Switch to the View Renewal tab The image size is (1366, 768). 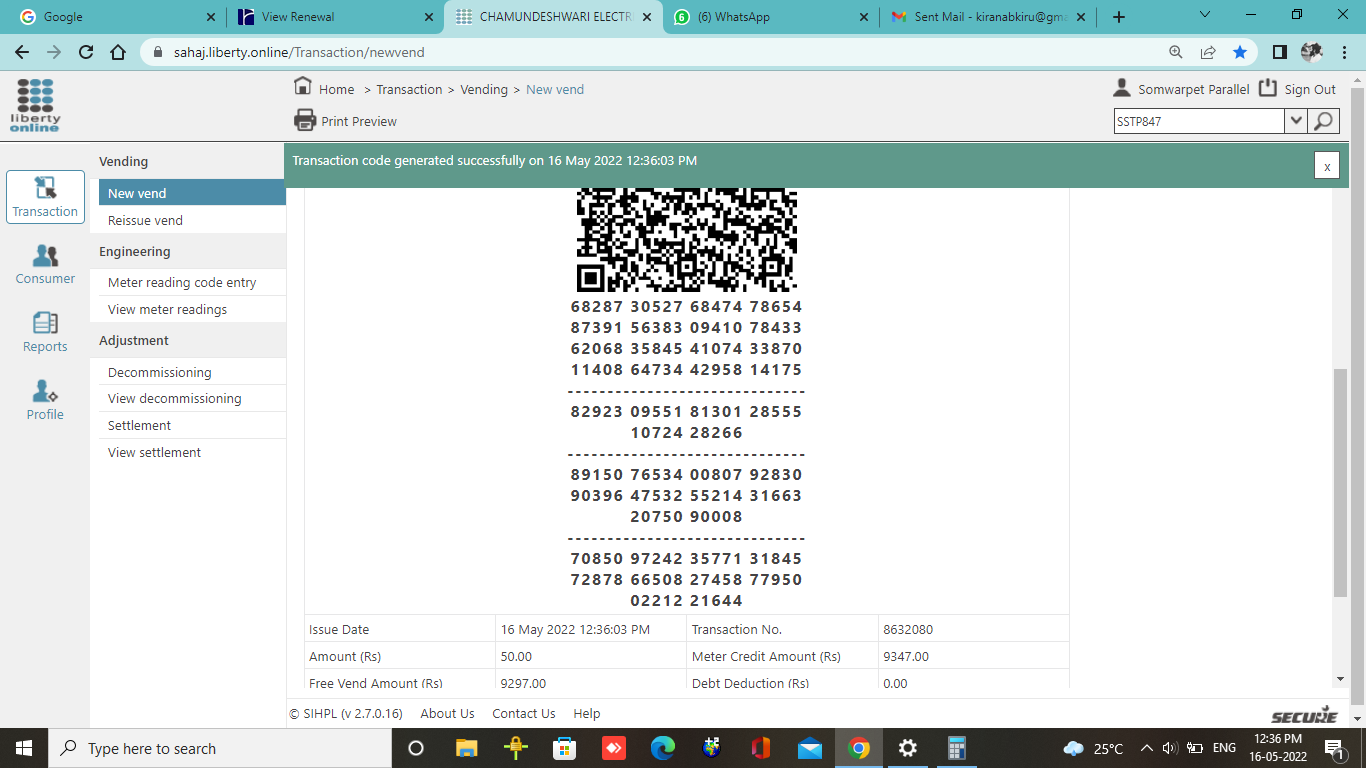coord(335,17)
